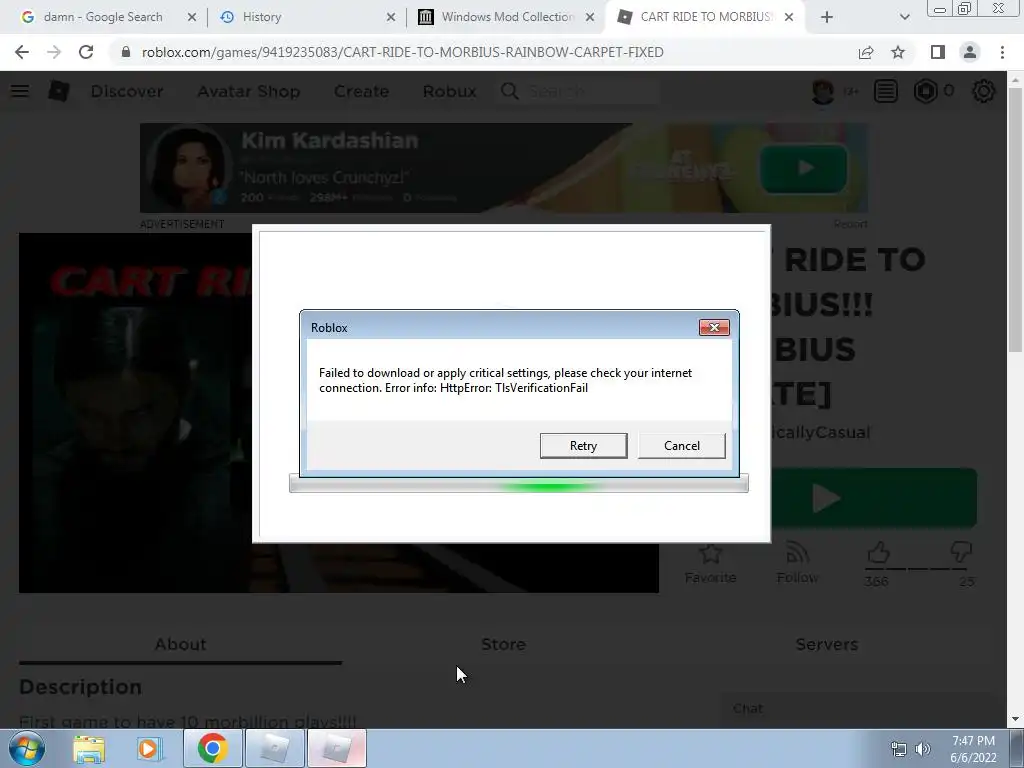Expand the tab search dropdown arrow
The image size is (1024, 768).
[904, 18]
